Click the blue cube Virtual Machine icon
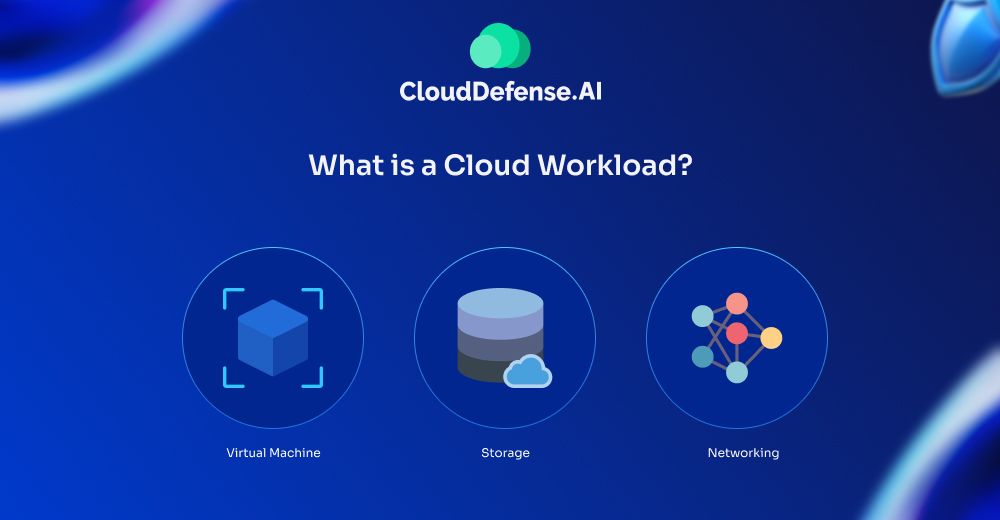This screenshot has width=1000, height=520. (x=272, y=338)
